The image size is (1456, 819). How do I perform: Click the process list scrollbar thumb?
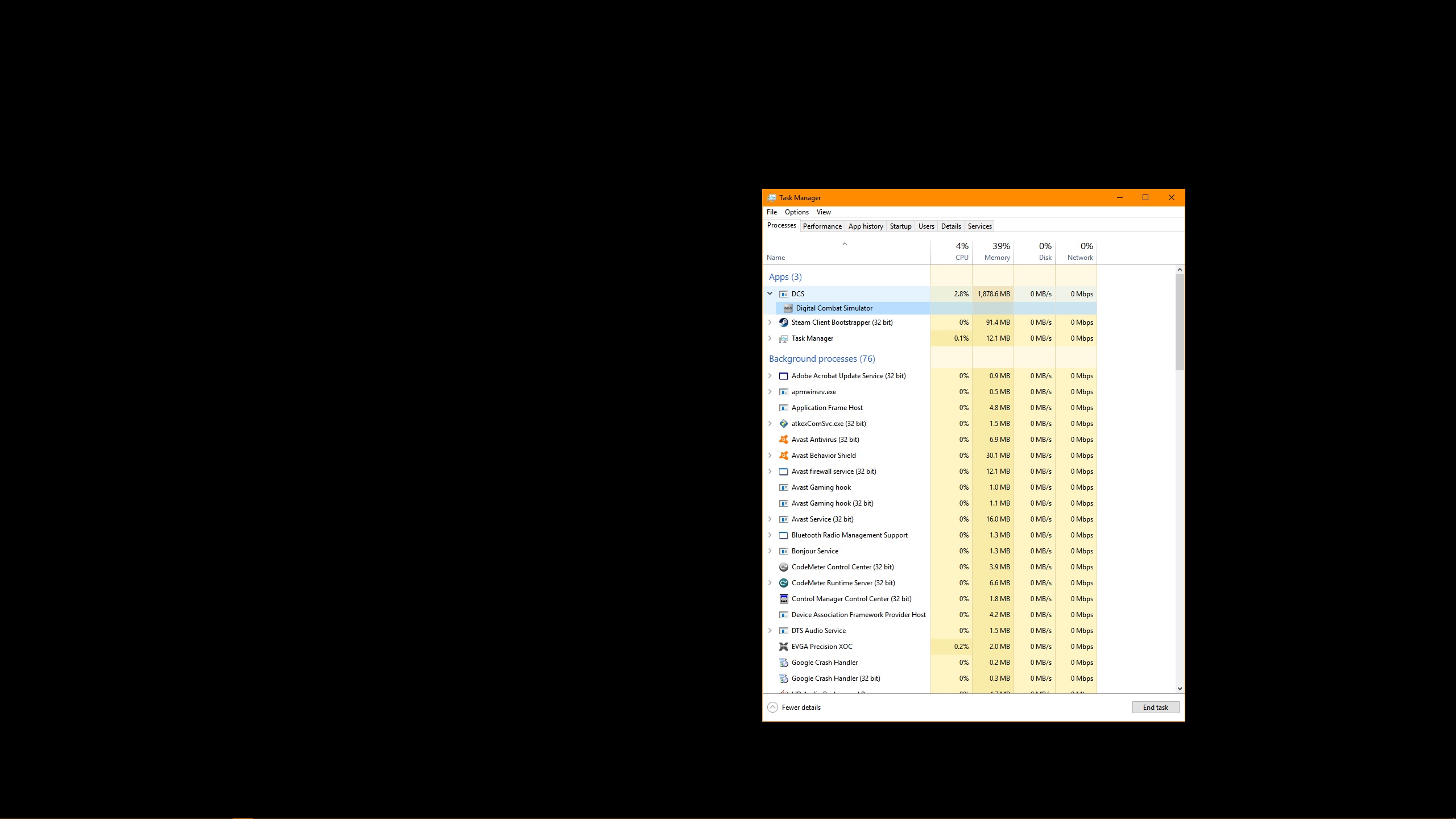pyautogui.click(x=1180, y=322)
